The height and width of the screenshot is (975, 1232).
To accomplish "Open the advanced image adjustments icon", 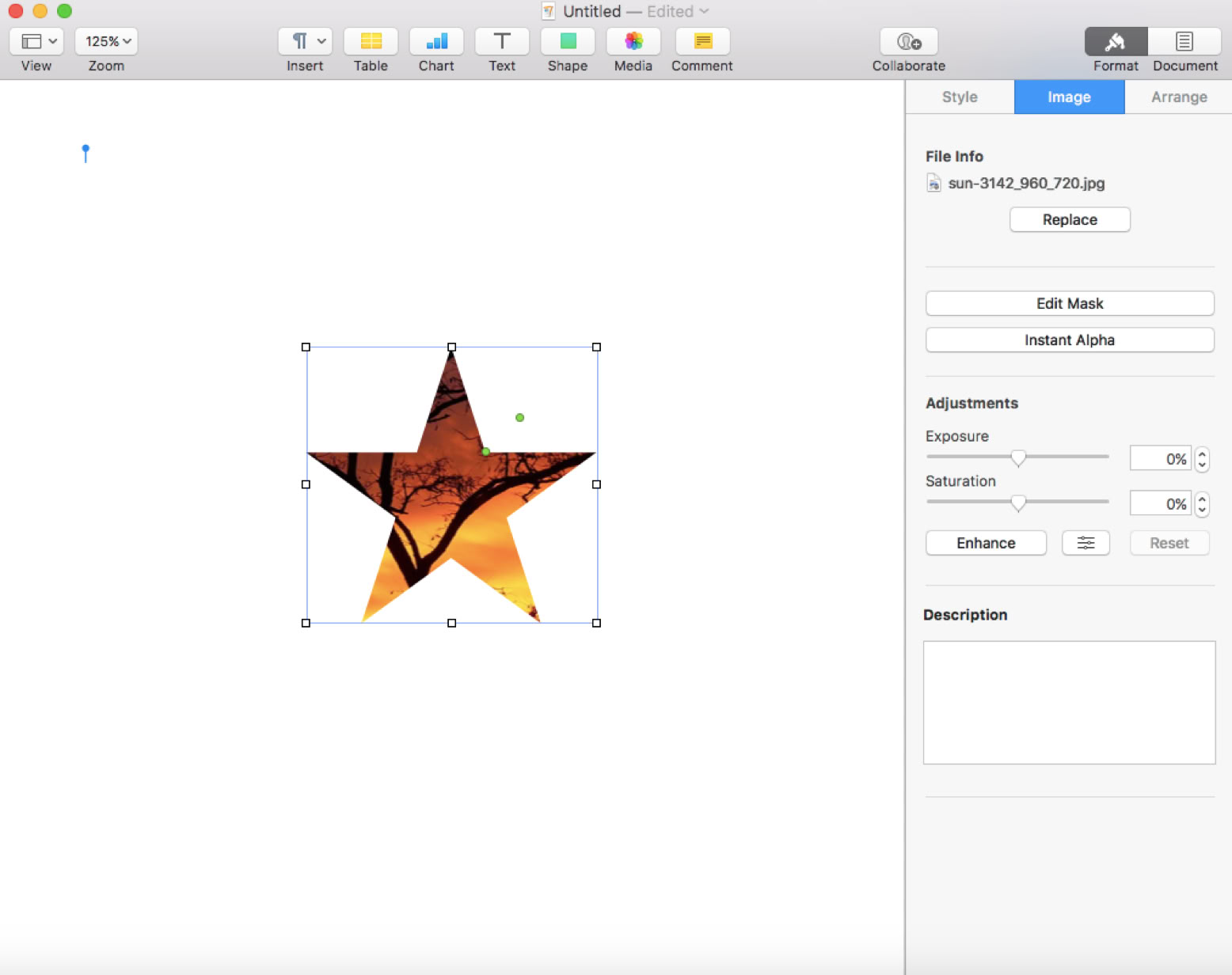I will (1086, 543).
